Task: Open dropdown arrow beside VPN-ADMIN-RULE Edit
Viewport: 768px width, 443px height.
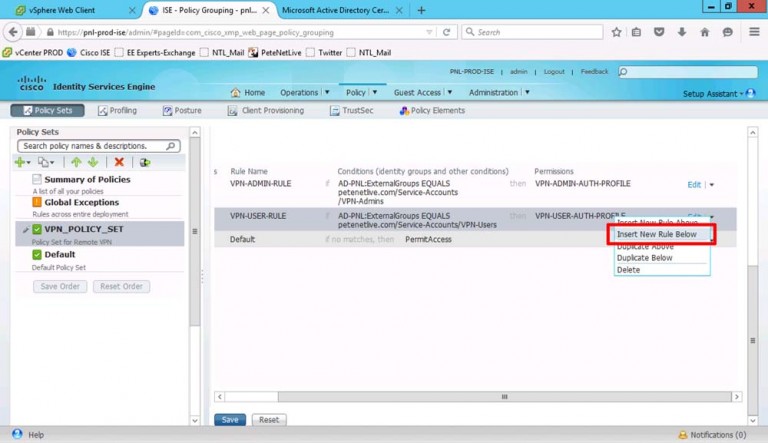Action: (712, 185)
